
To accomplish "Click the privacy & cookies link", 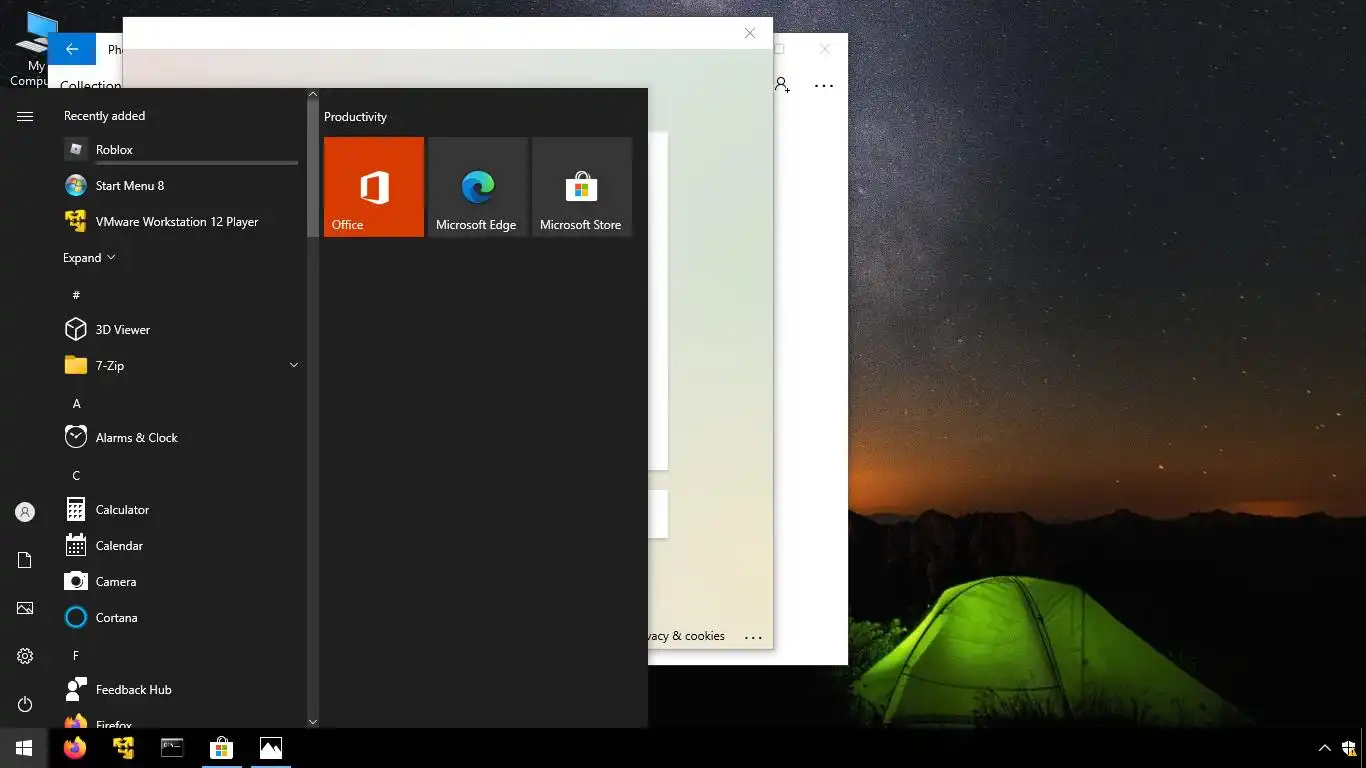I will (686, 636).
